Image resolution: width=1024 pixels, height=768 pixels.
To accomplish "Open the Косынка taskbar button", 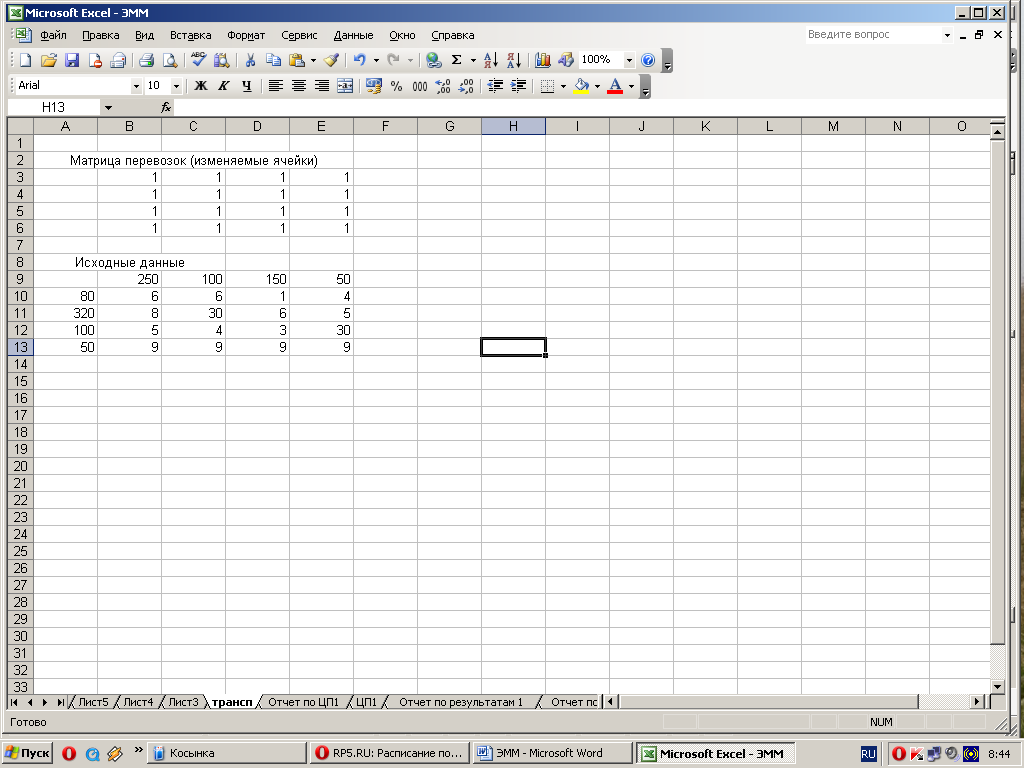I will click(226, 753).
